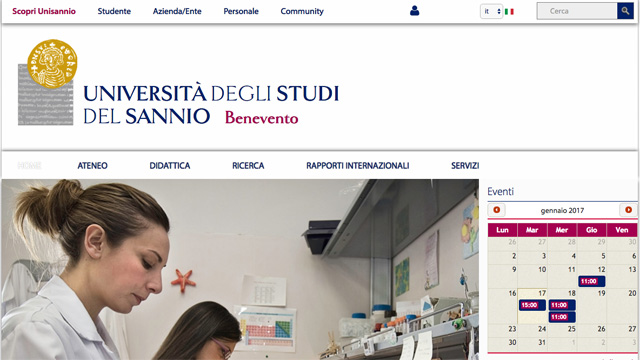Screen dimensions: 640x360
Task: Go to previous month in calendar
Action: (496, 210)
